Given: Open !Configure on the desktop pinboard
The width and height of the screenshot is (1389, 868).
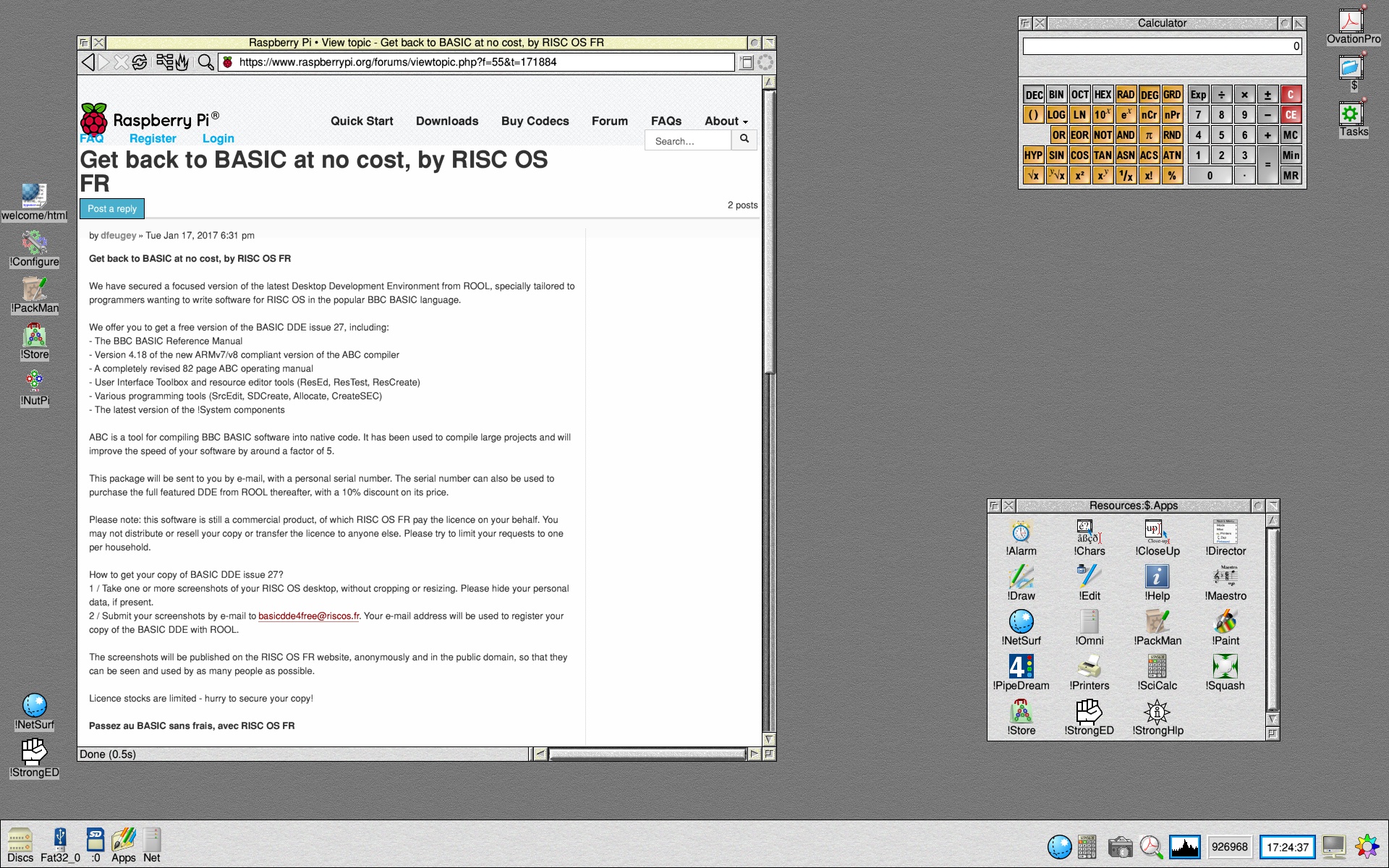Looking at the screenshot, I should pos(34,249).
